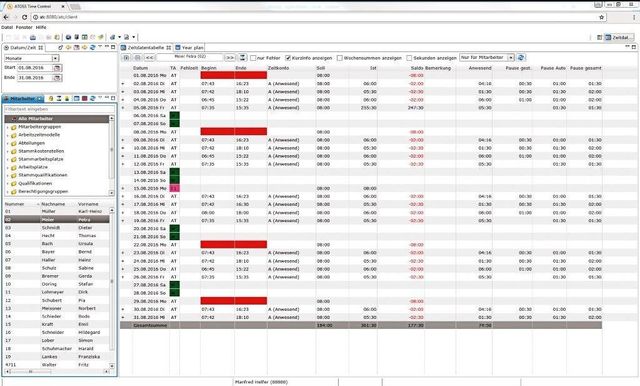The height and width of the screenshot is (386, 640).
Task: Enable the nur Fehler checkbox
Action: 253,58
